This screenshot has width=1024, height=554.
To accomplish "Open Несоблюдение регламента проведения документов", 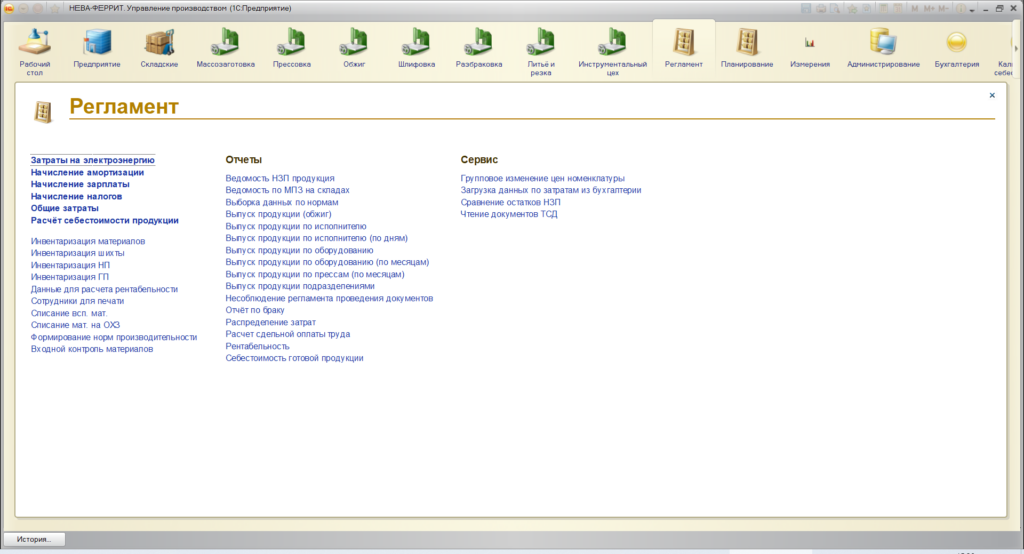I will tap(329, 298).
